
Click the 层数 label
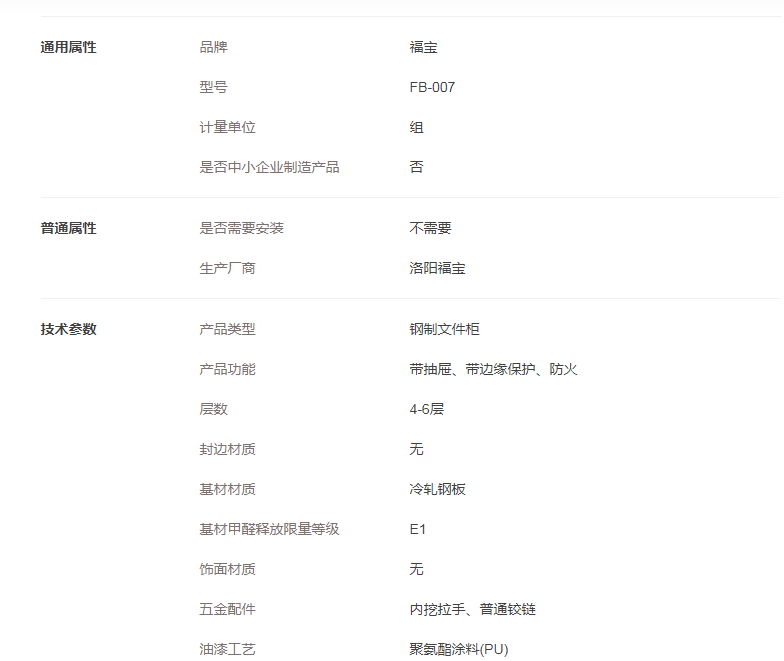coord(214,409)
